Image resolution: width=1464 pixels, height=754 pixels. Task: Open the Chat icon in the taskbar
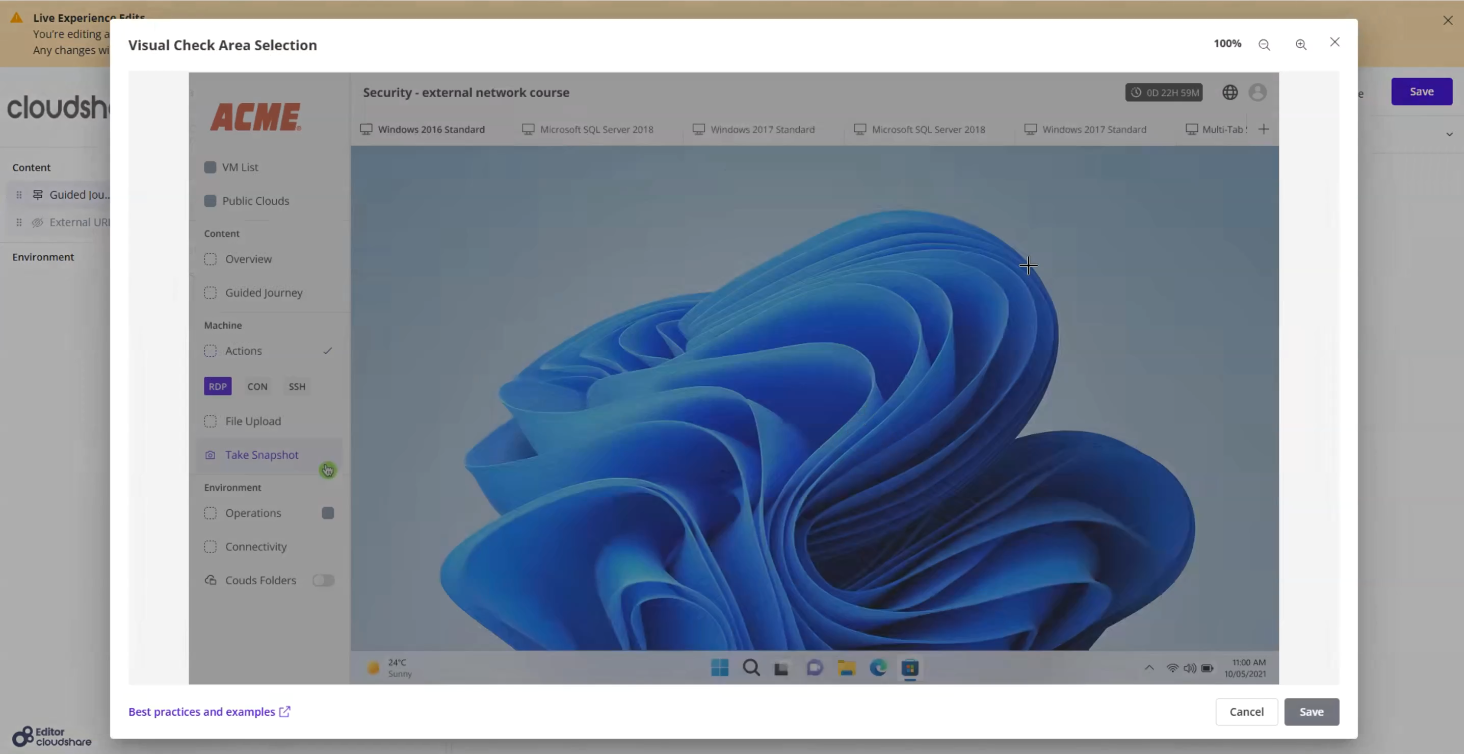814,668
